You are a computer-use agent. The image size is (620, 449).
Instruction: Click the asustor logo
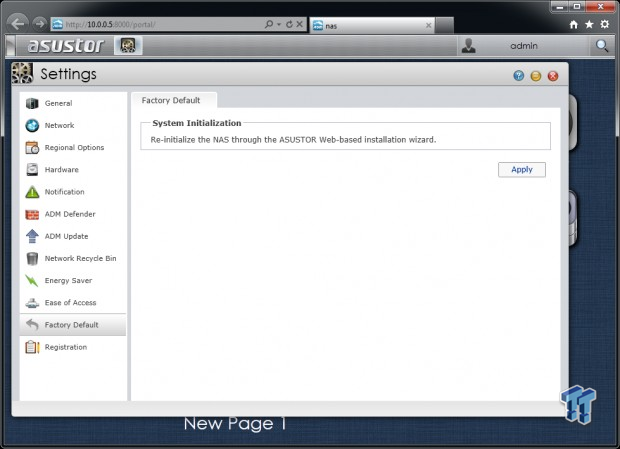coord(66,45)
